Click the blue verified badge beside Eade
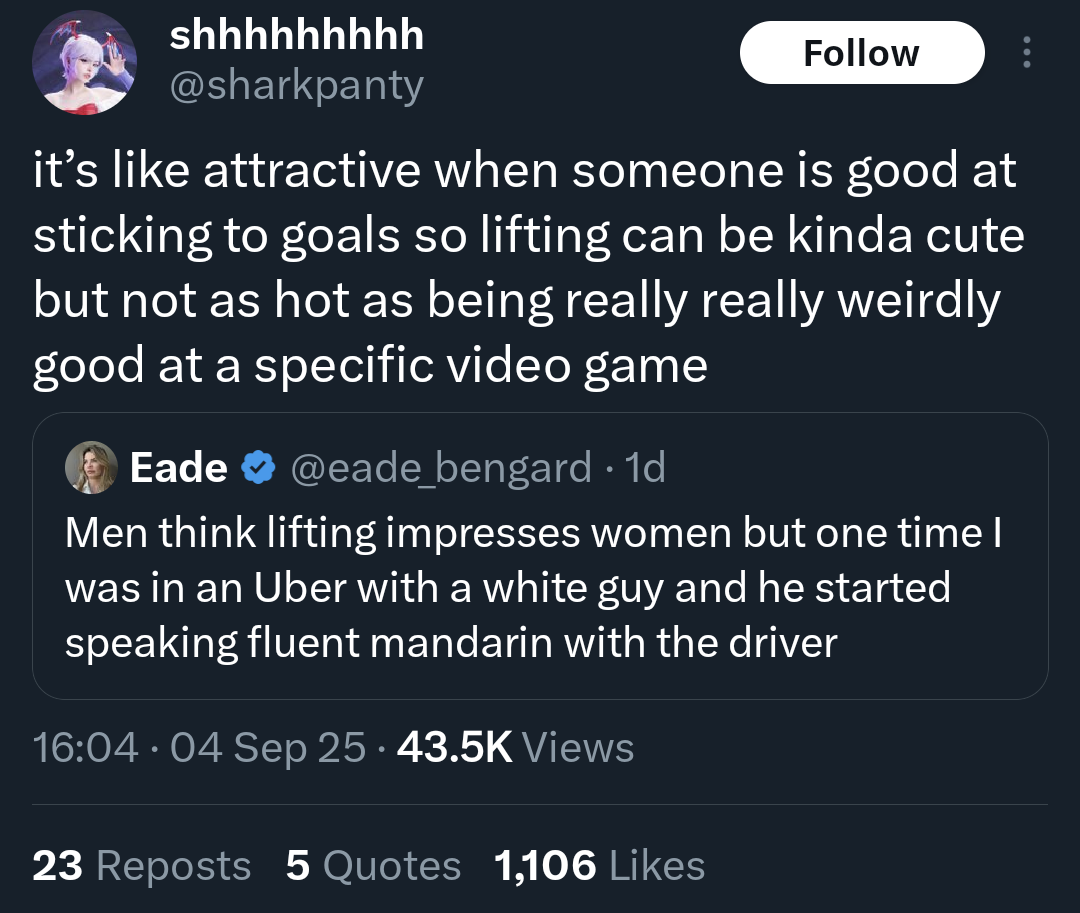Screen dimensions: 1080x913 tap(258, 468)
